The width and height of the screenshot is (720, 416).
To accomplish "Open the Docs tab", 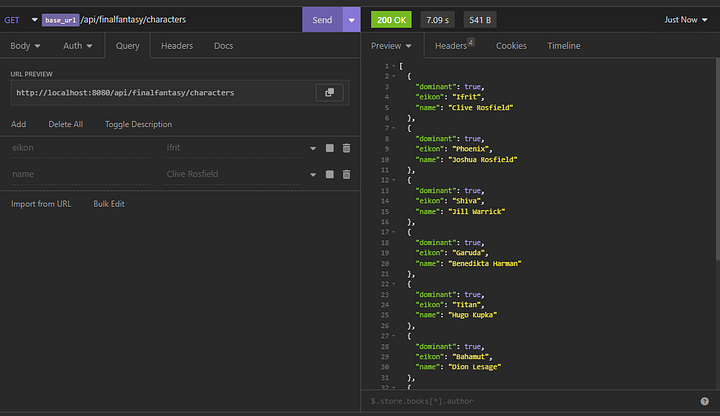I will click(x=224, y=46).
